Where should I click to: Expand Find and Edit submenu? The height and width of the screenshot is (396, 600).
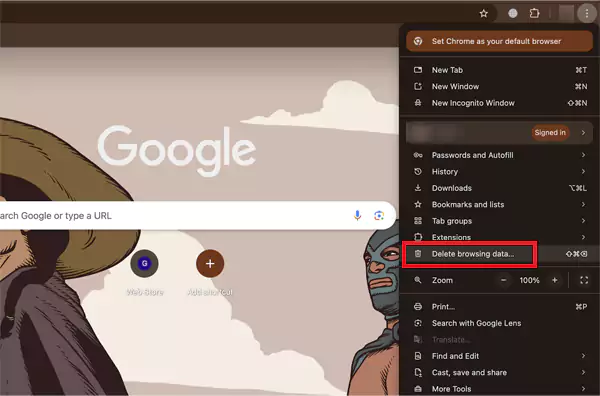click(499, 356)
